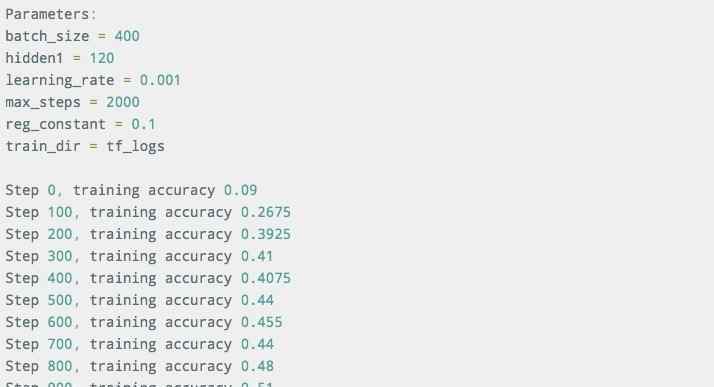Click the Step 300 accuracy 0.41
Viewport: 714px width, 387px height.
click(257, 256)
